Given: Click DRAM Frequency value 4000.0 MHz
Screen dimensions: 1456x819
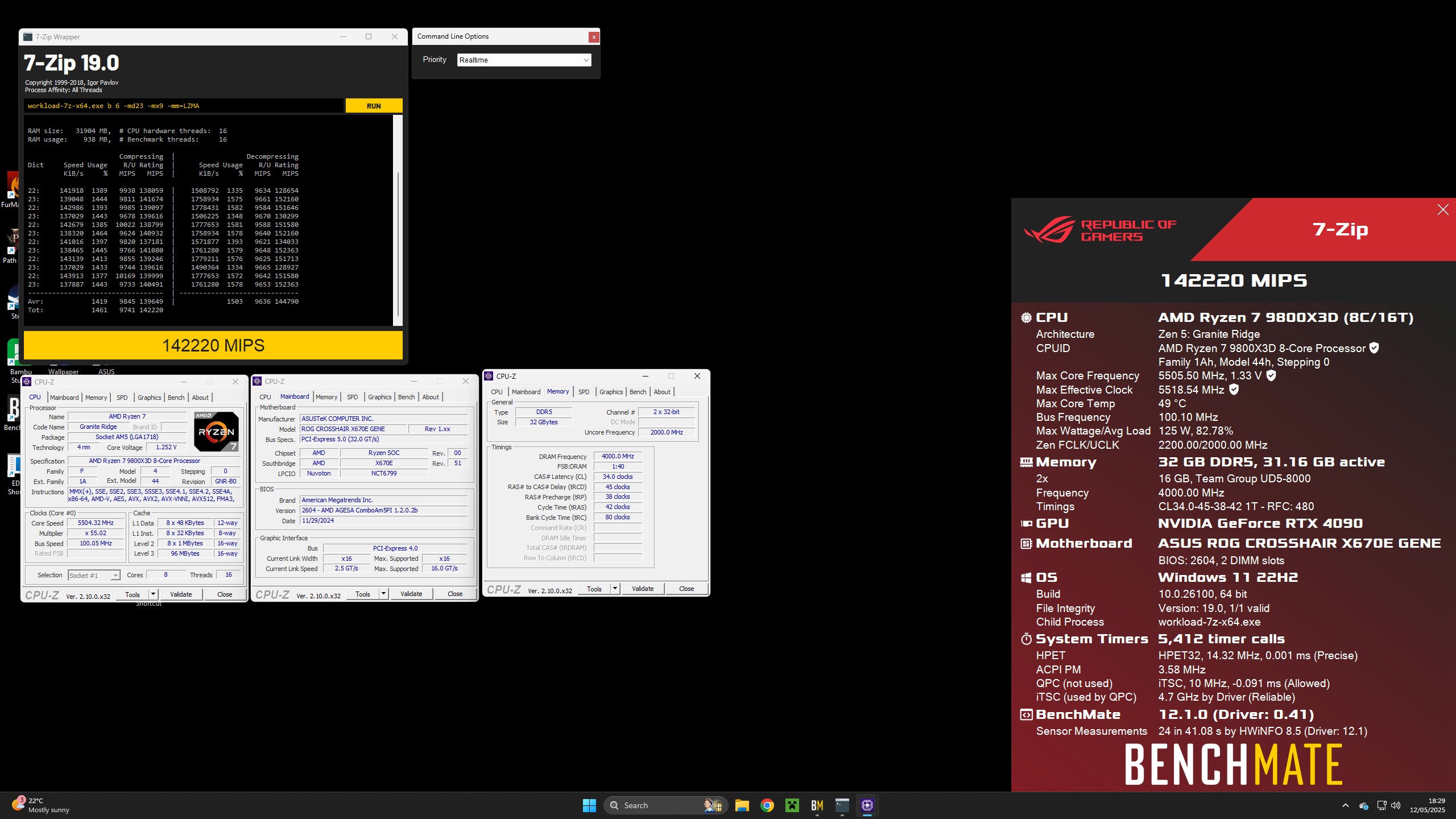Looking at the screenshot, I should point(618,456).
